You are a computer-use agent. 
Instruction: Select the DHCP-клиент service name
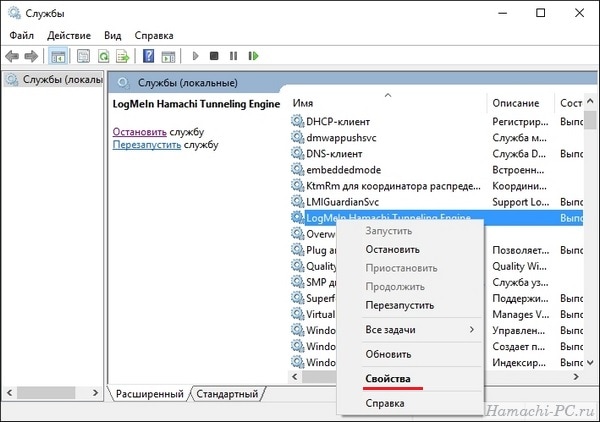pos(338,122)
